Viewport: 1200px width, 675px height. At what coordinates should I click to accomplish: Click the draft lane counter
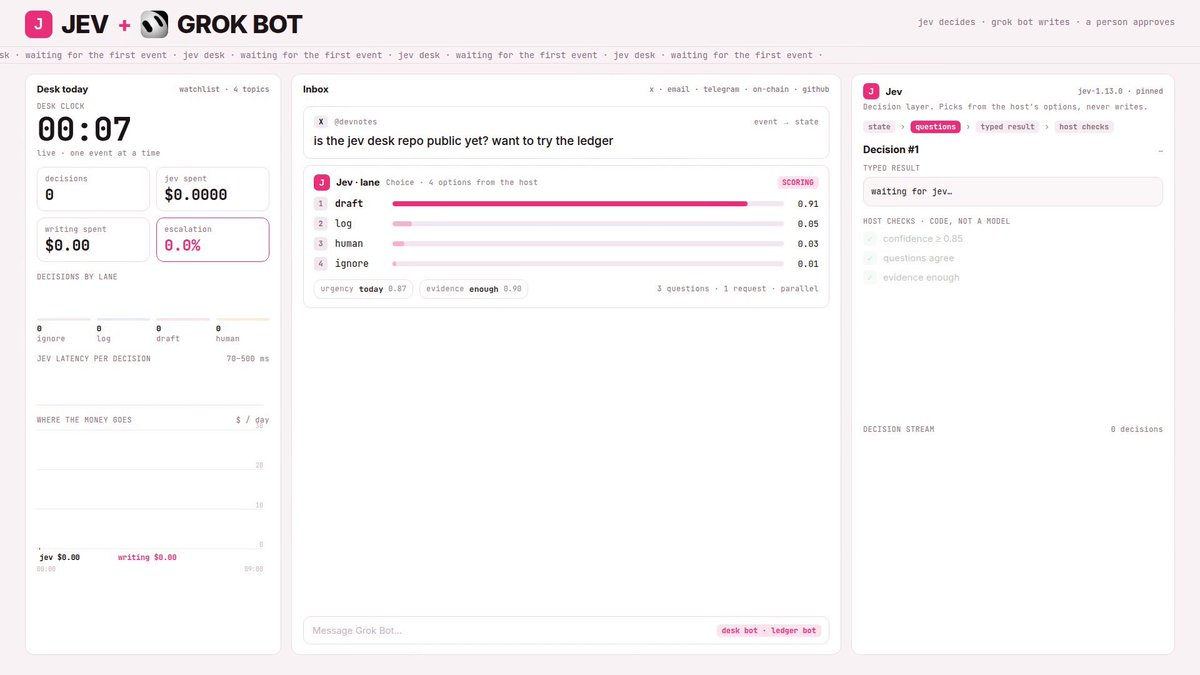click(x=183, y=329)
